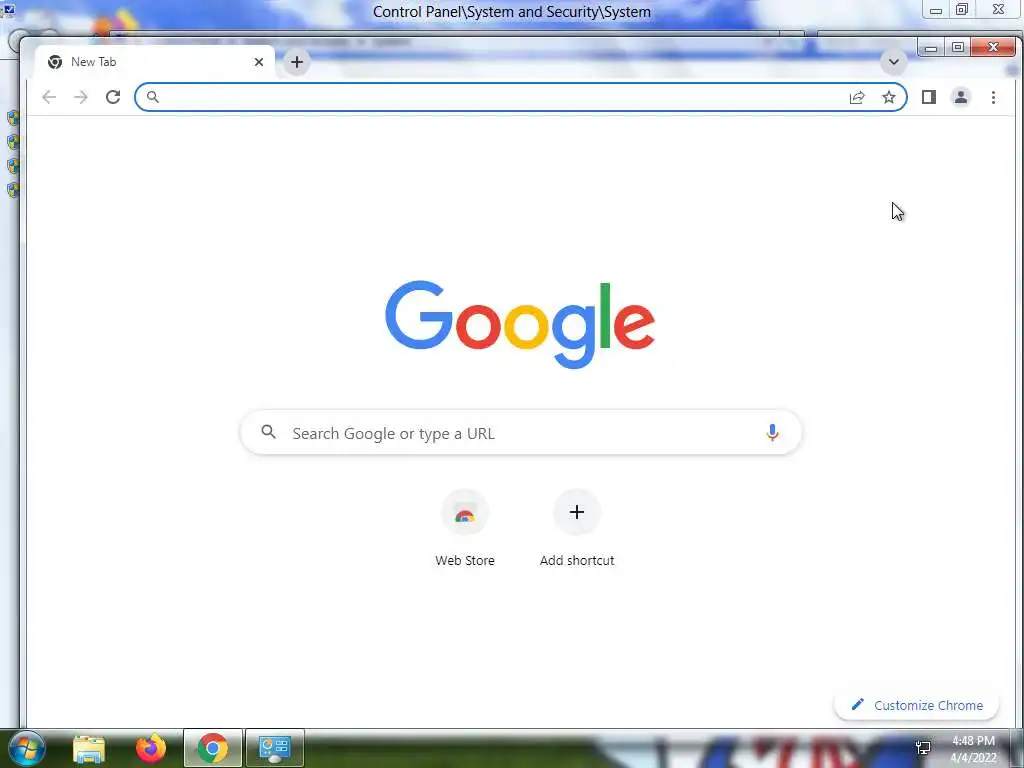Bookmark this tab with the star icon

pos(889,97)
